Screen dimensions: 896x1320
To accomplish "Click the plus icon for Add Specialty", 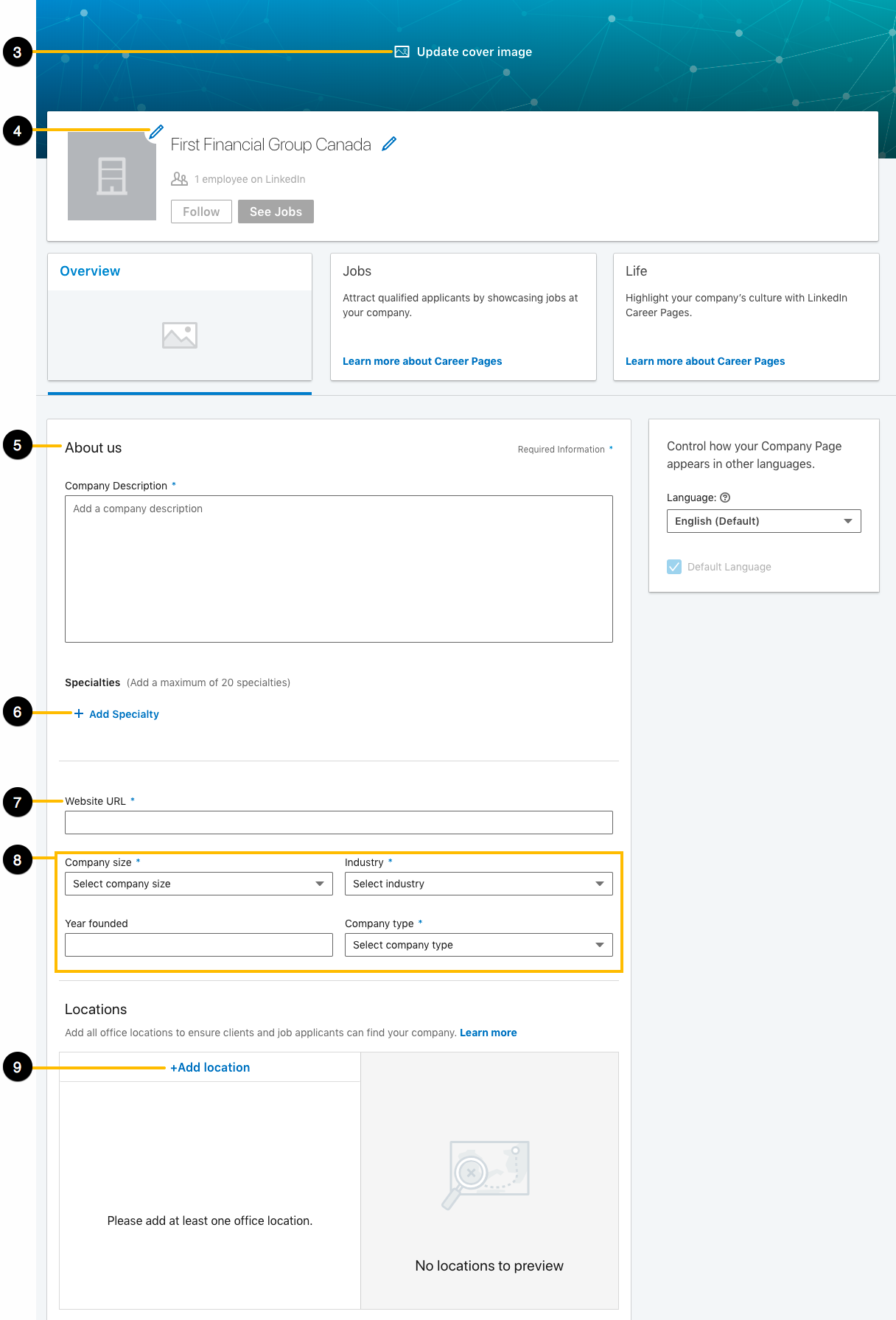I will 79,713.
